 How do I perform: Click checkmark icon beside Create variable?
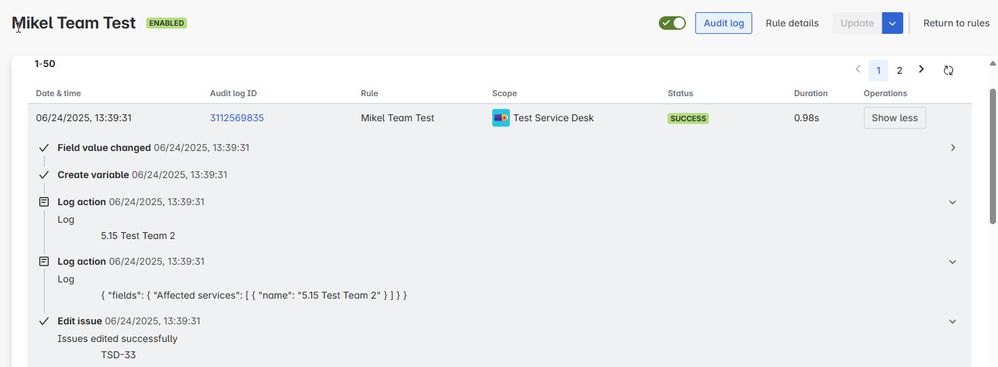click(x=44, y=174)
